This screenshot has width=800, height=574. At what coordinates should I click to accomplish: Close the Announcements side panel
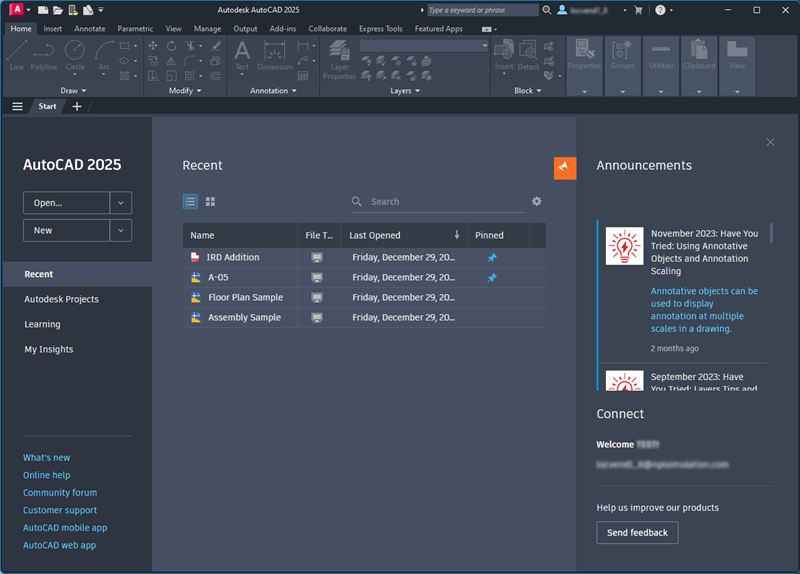(x=770, y=142)
